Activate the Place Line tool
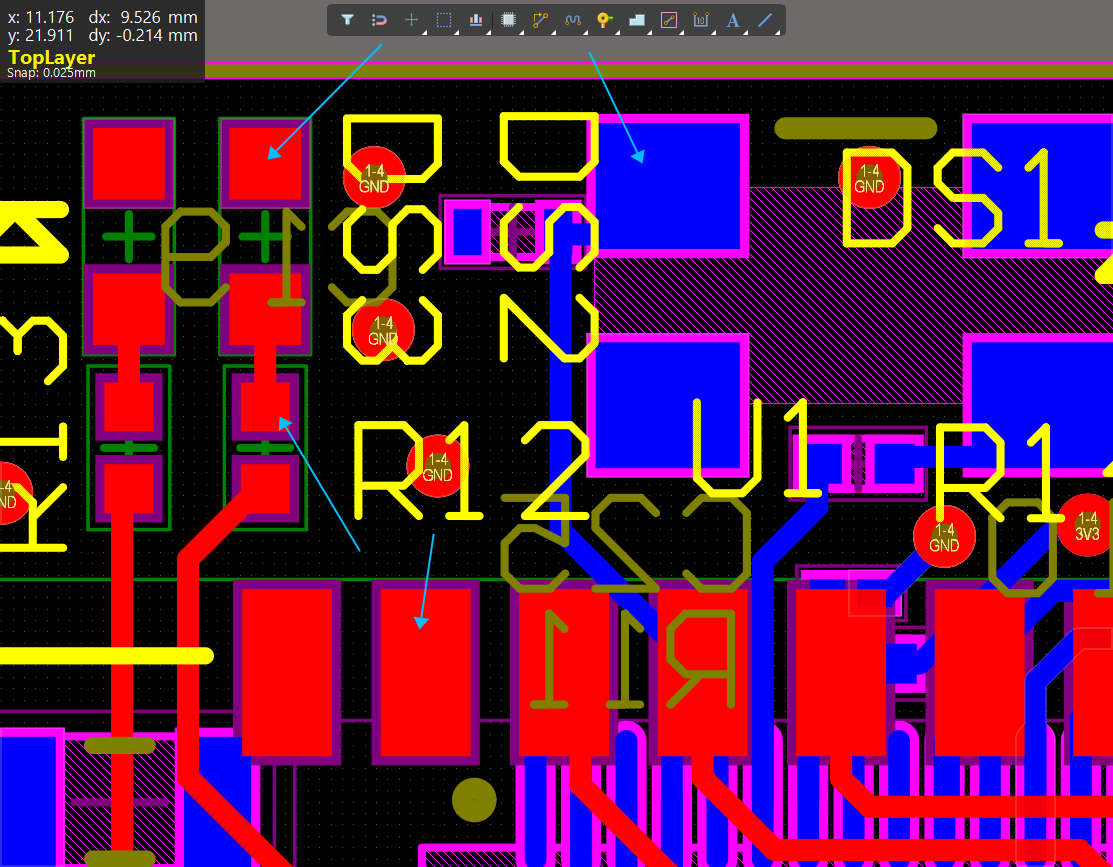The width and height of the screenshot is (1113, 867). coord(765,20)
